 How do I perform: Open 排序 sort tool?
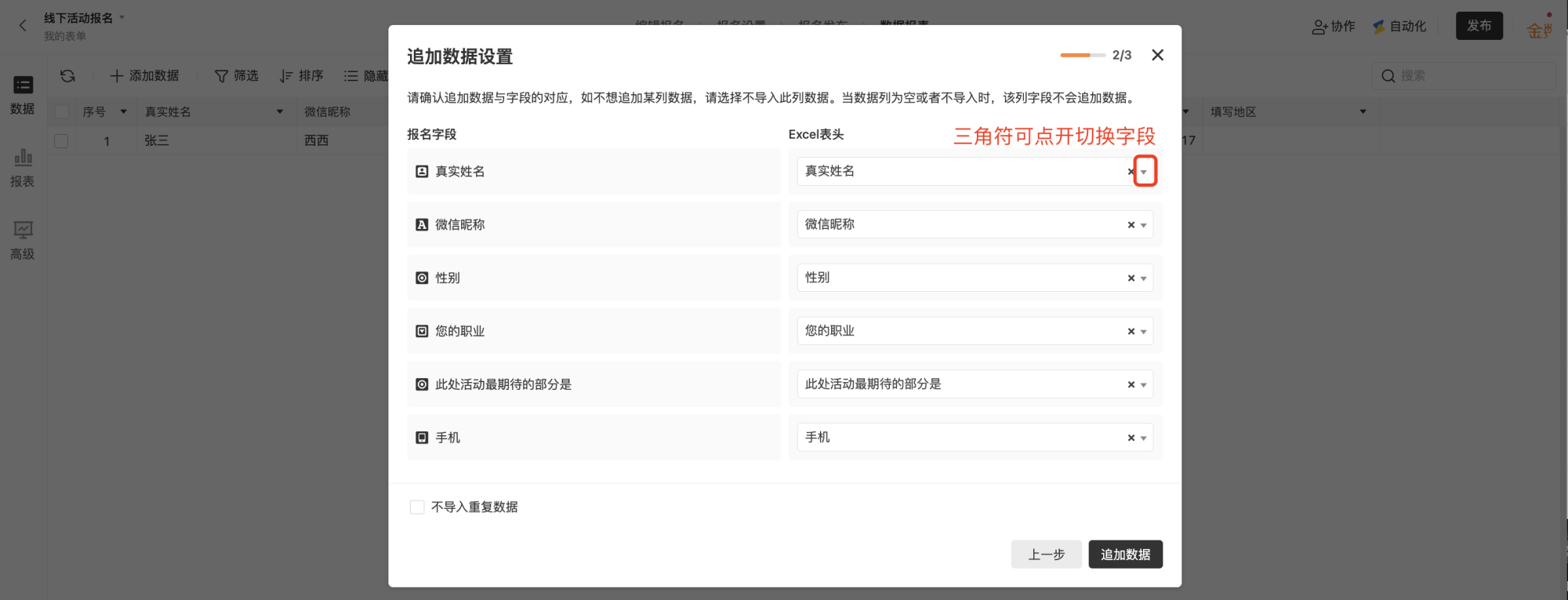302,76
